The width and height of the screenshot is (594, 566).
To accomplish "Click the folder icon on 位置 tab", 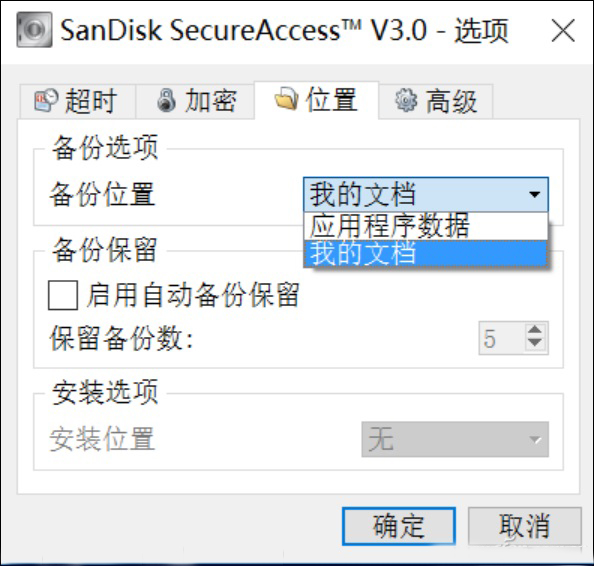I will coord(286,99).
